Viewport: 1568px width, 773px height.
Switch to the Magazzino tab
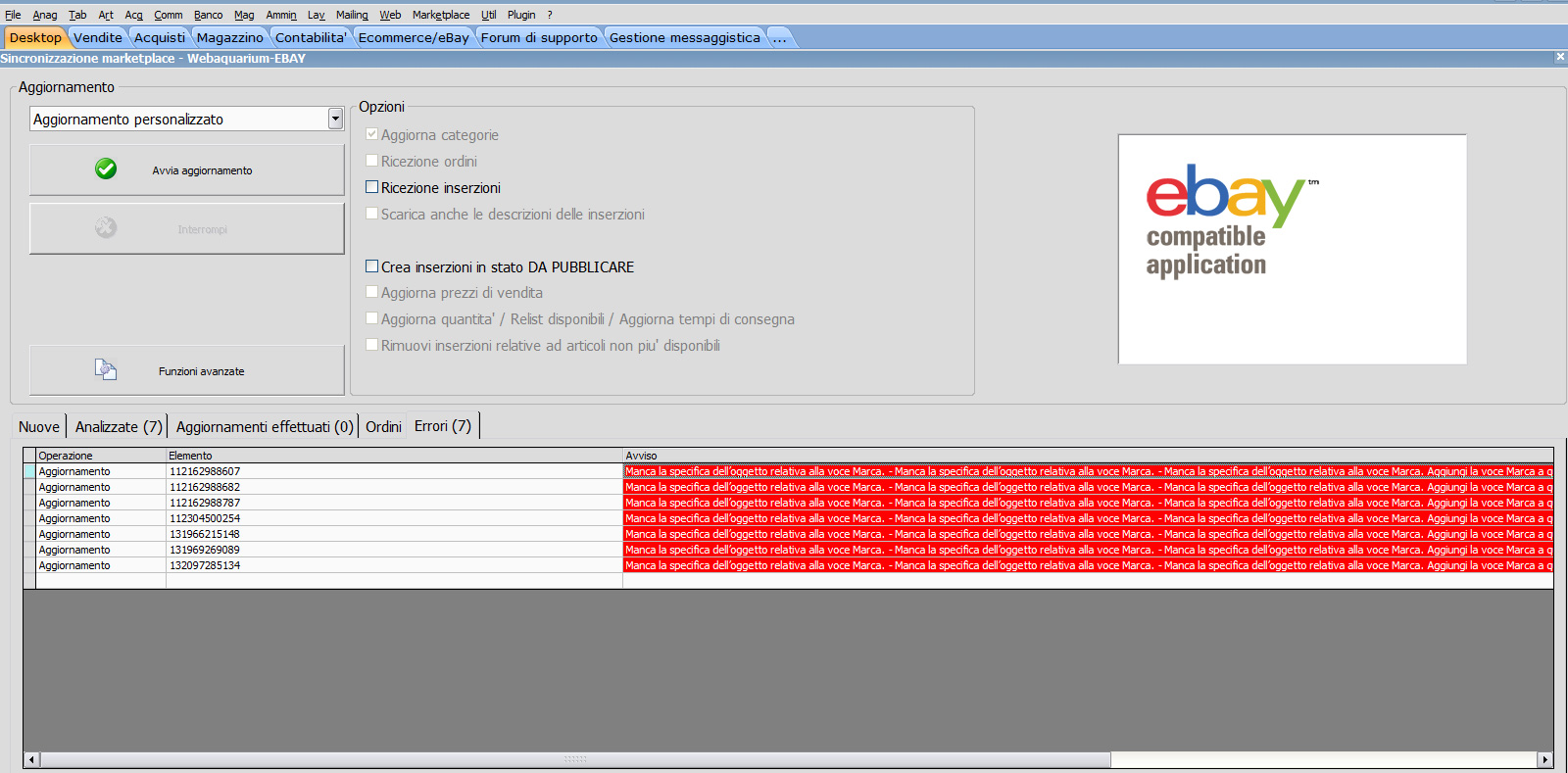pos(230,37)
